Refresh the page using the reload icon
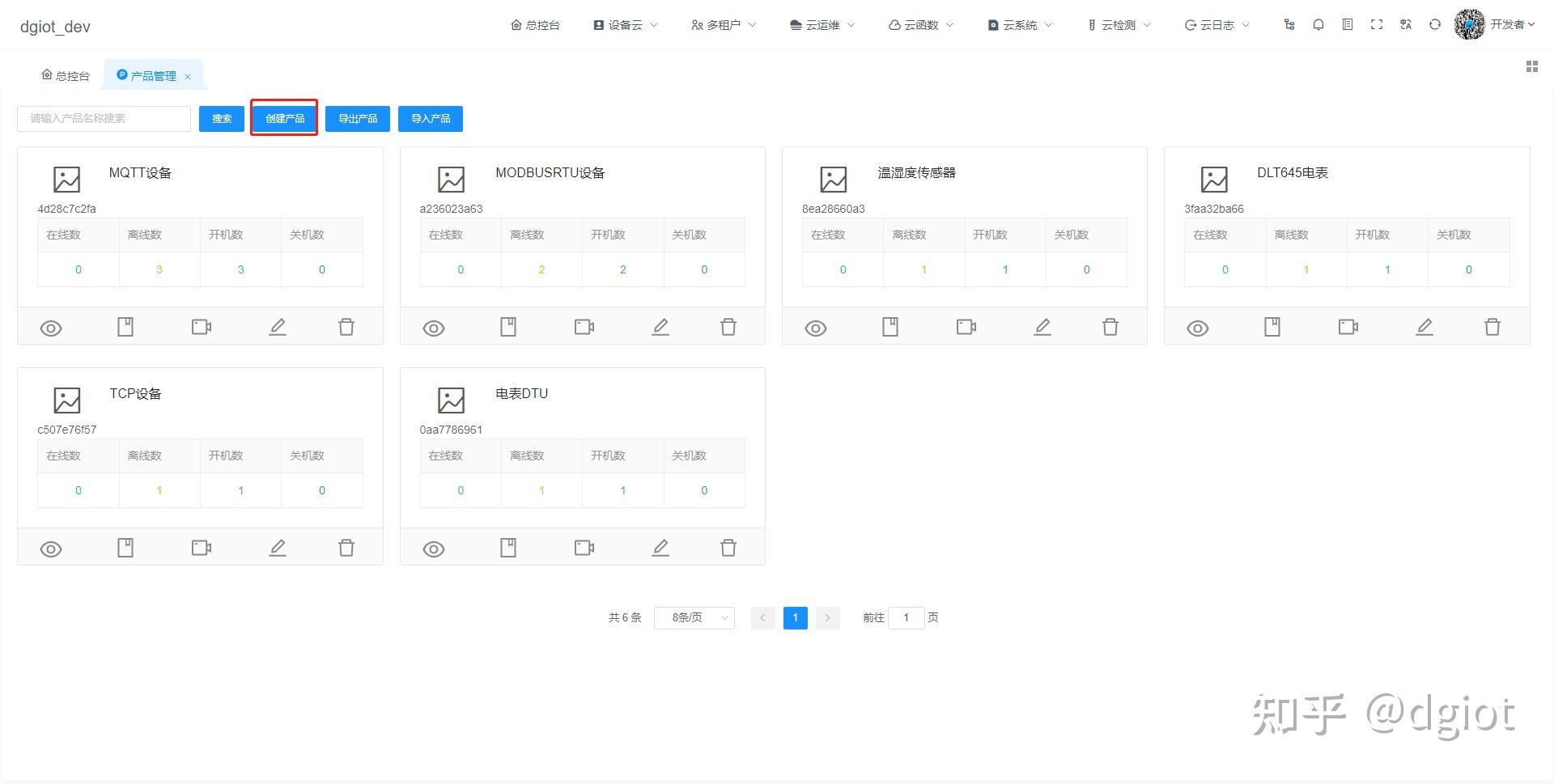 1435,24
